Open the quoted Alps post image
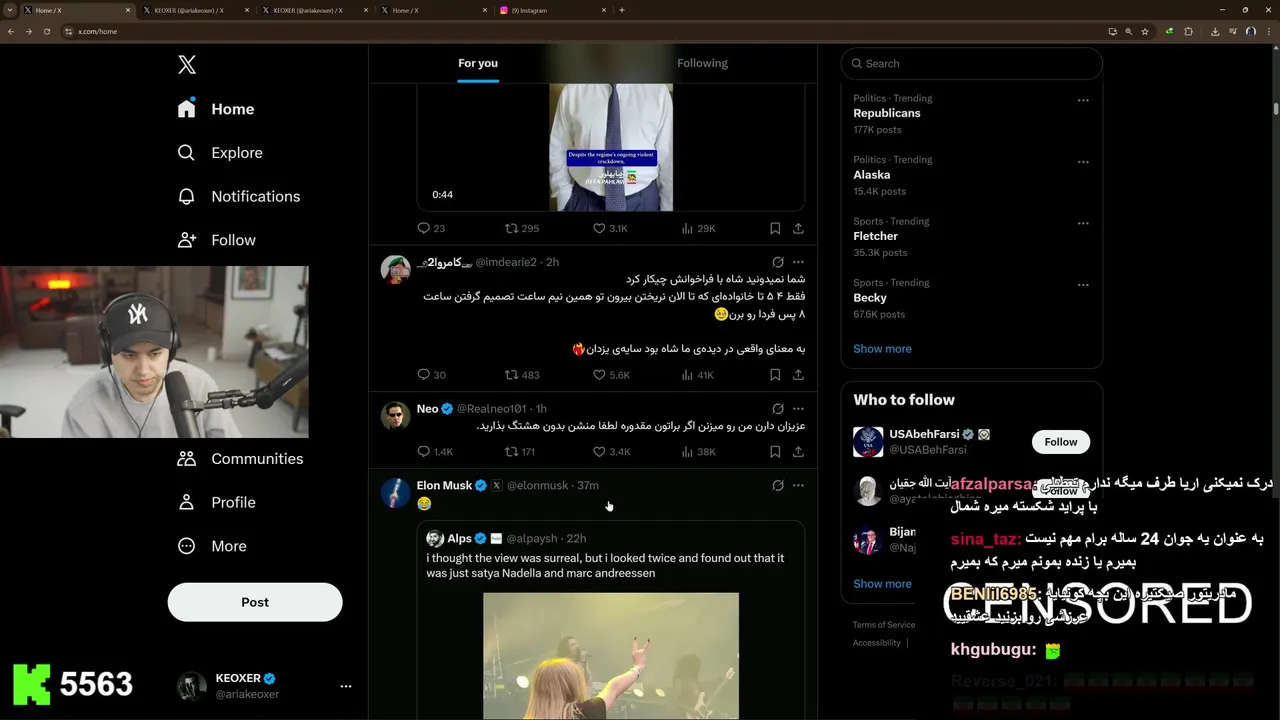 point(611,656)
